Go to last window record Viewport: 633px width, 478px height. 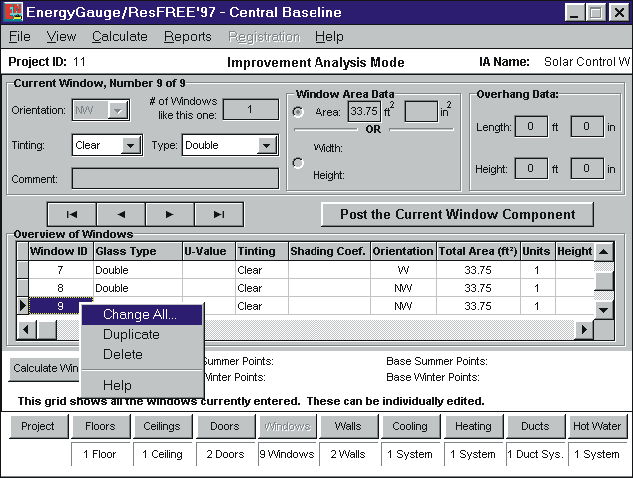pyautogui.click(x=219, y=214)
